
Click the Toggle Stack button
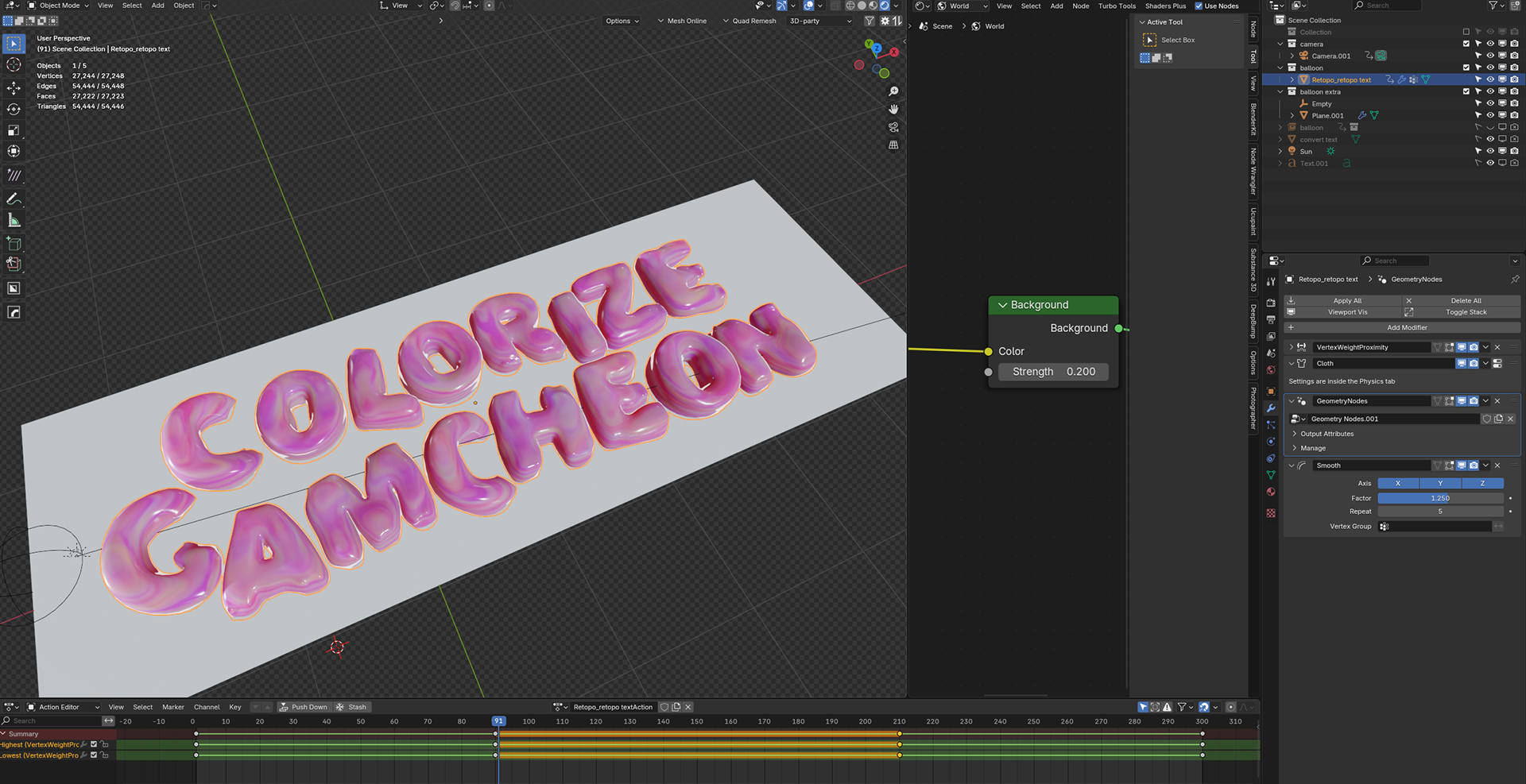pyautogui.click(x=1462, y=312)
